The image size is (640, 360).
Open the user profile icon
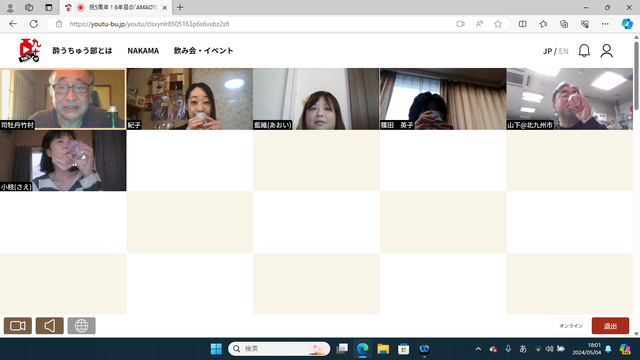click(x=607, y=51)
